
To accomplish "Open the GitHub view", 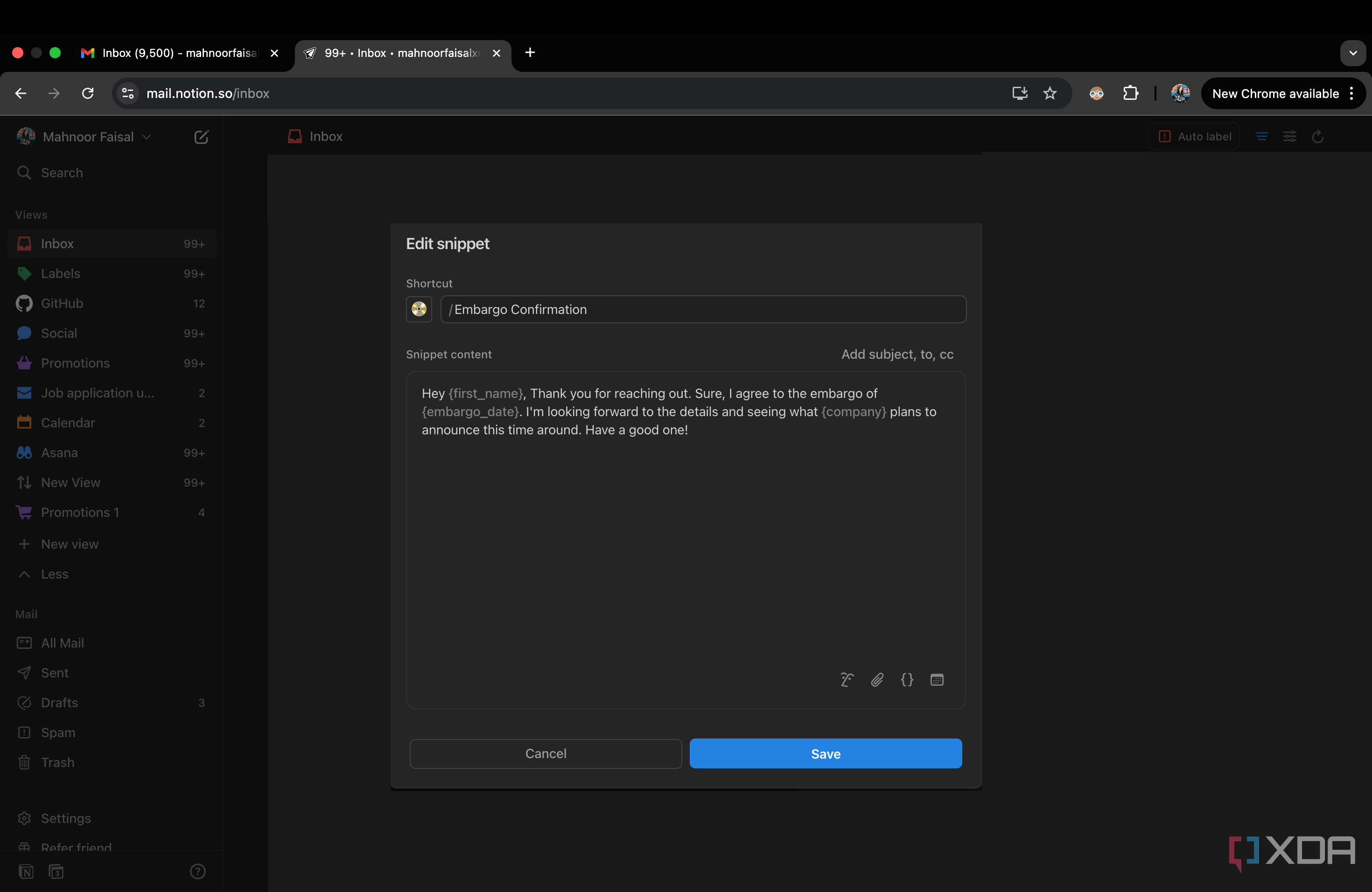I will tap(112, 304).
